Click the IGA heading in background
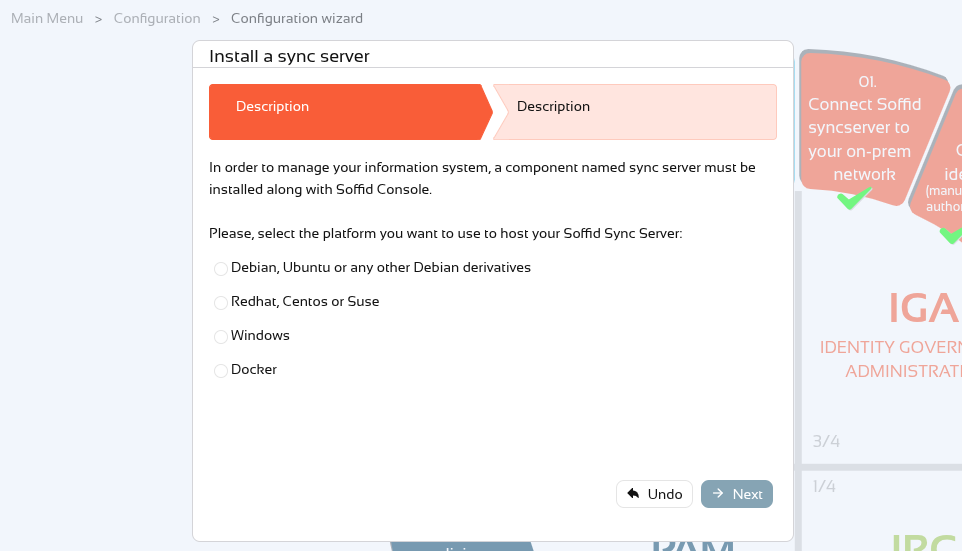The image size is (962, 551). pos(924,308)
